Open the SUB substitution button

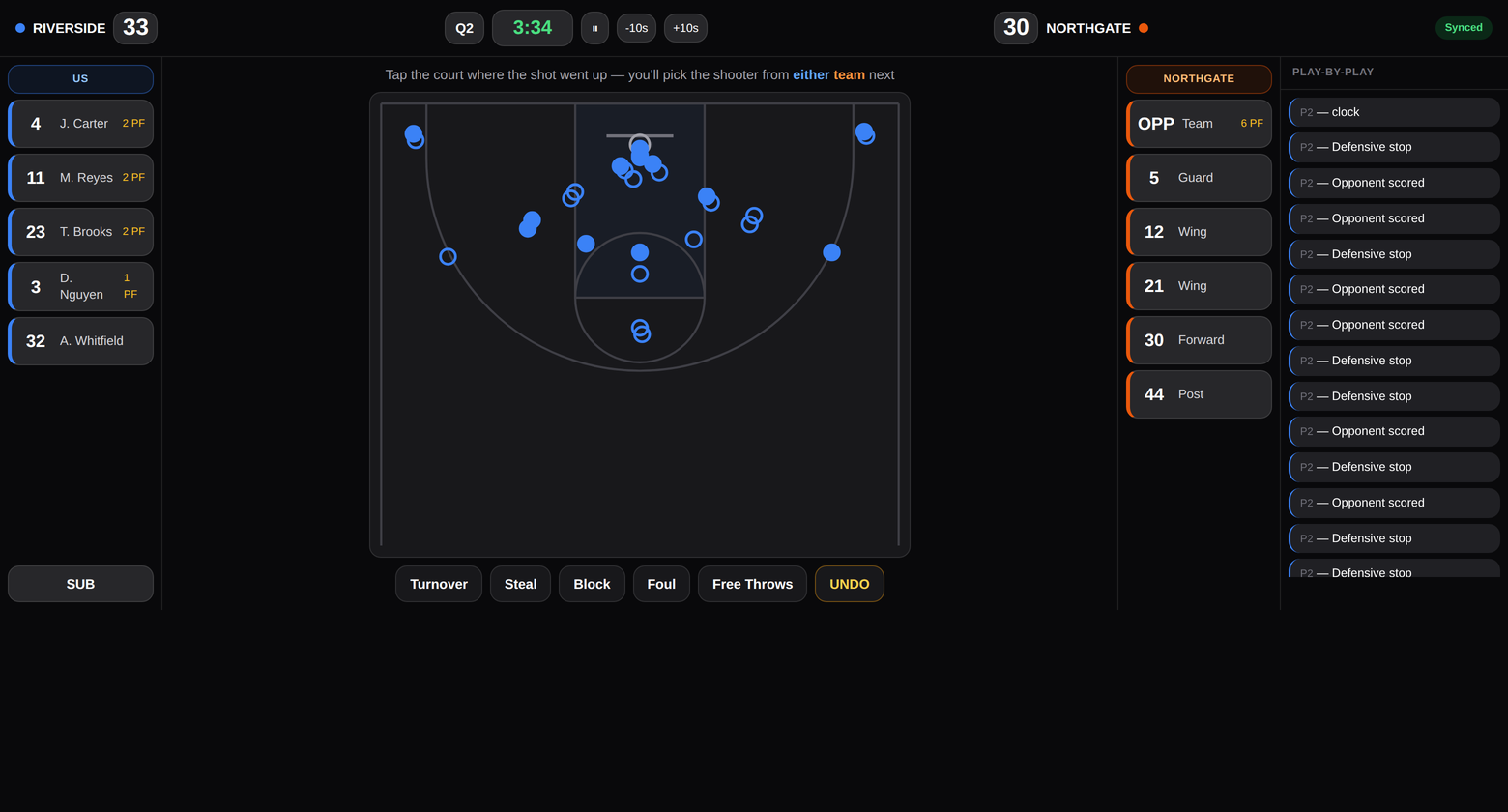tap(80, 584)
